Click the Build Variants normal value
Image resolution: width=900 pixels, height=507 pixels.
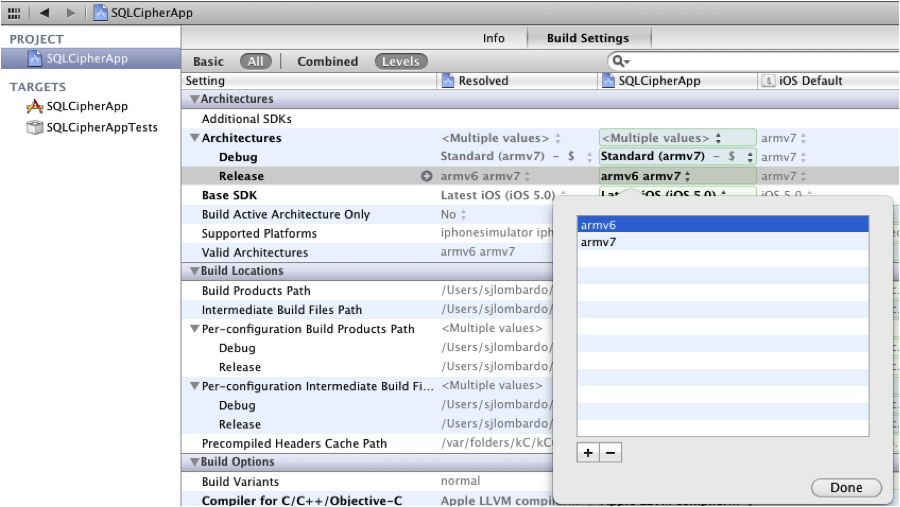(460, 481)
